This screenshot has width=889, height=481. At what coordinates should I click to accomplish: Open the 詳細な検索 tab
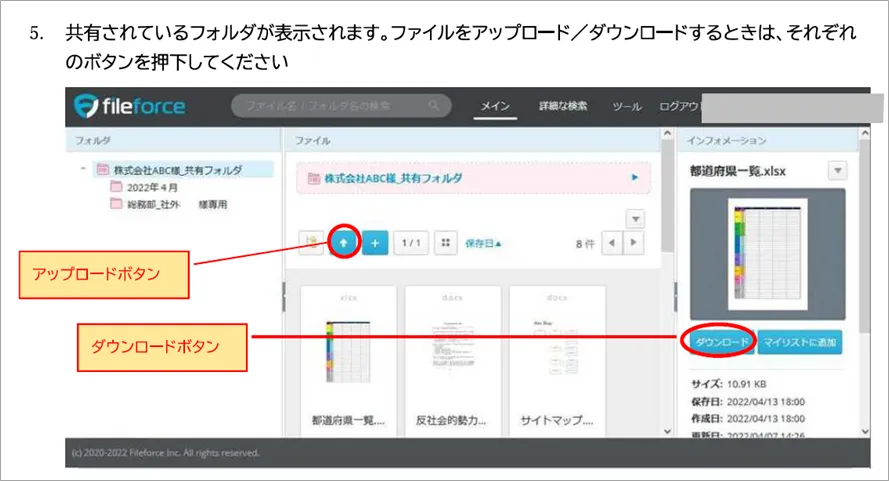(x=562, y=106)
